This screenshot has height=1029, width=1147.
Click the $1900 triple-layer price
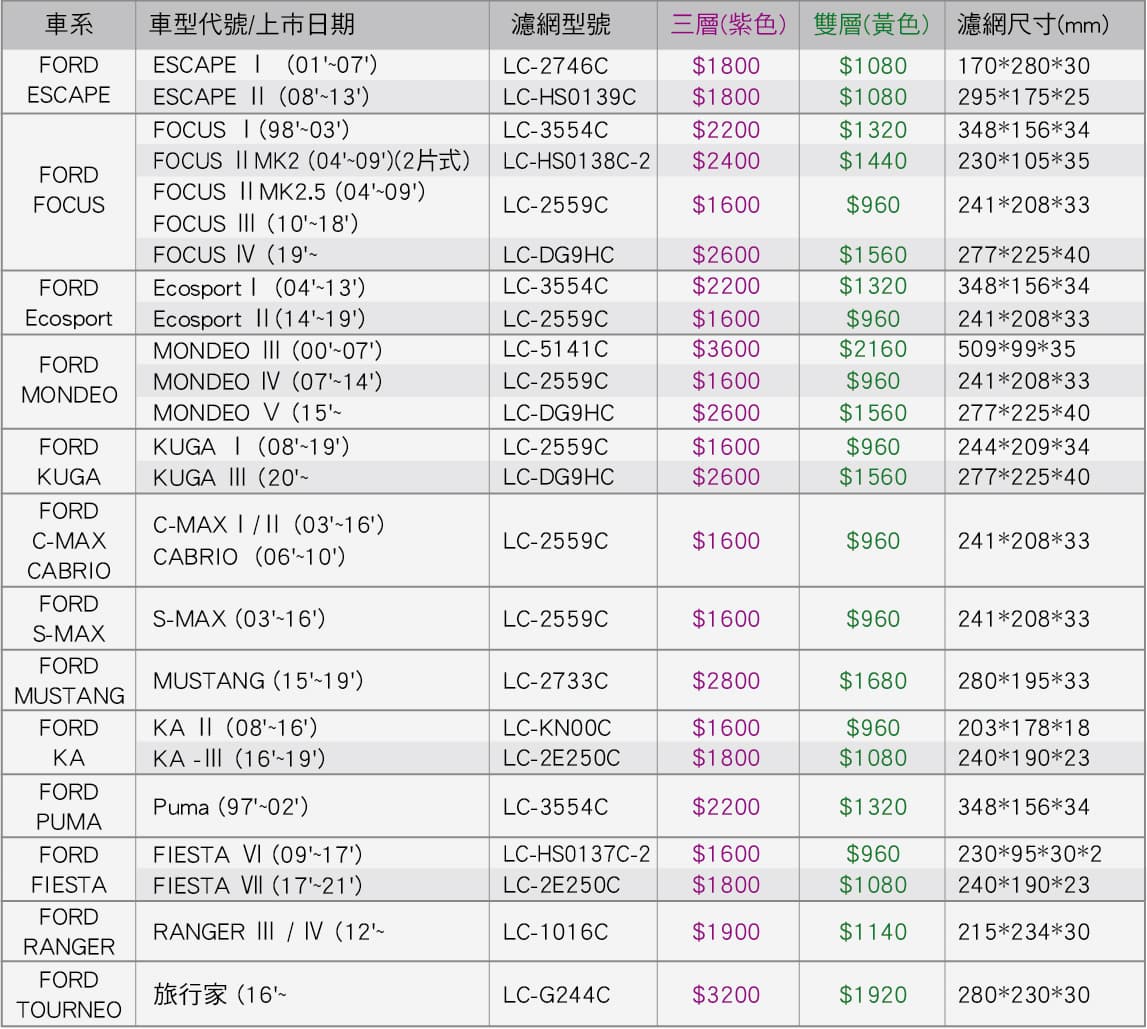[x=726, y=932]
